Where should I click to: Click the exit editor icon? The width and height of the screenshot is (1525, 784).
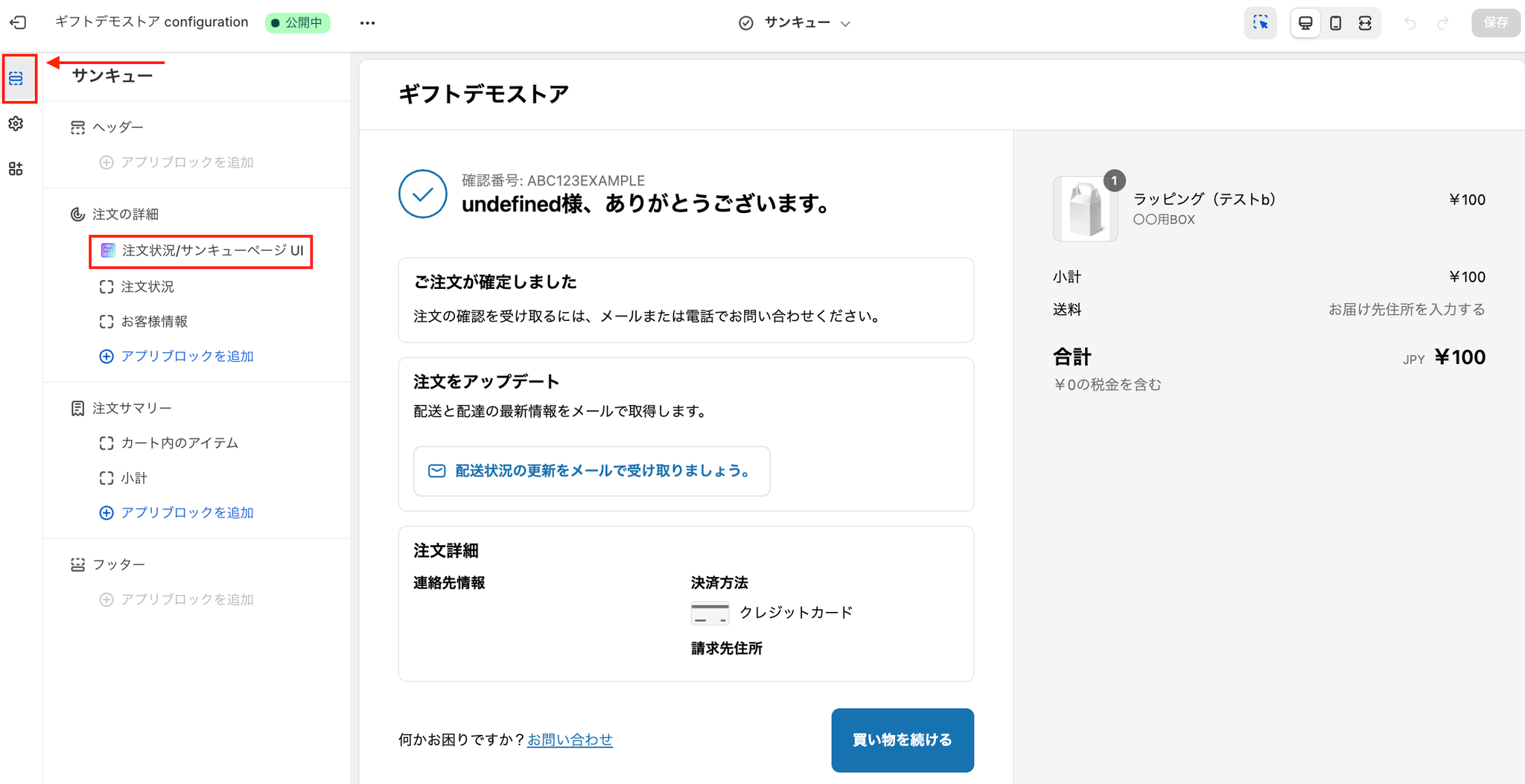[18, 23]
